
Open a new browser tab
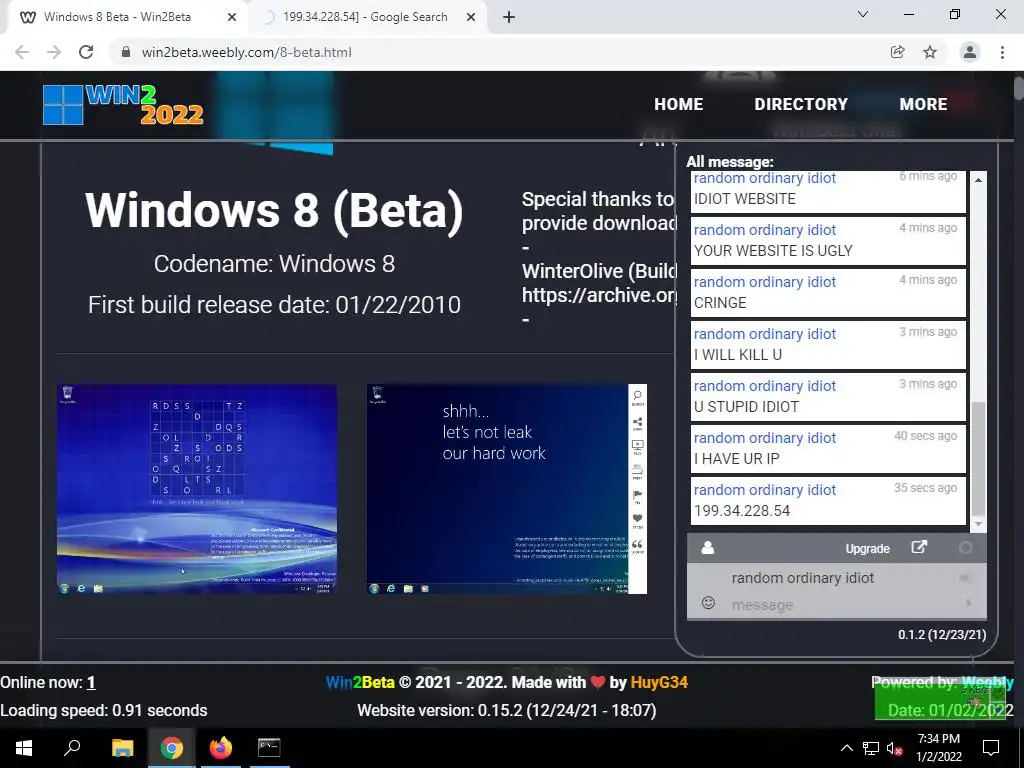(509, 17)
